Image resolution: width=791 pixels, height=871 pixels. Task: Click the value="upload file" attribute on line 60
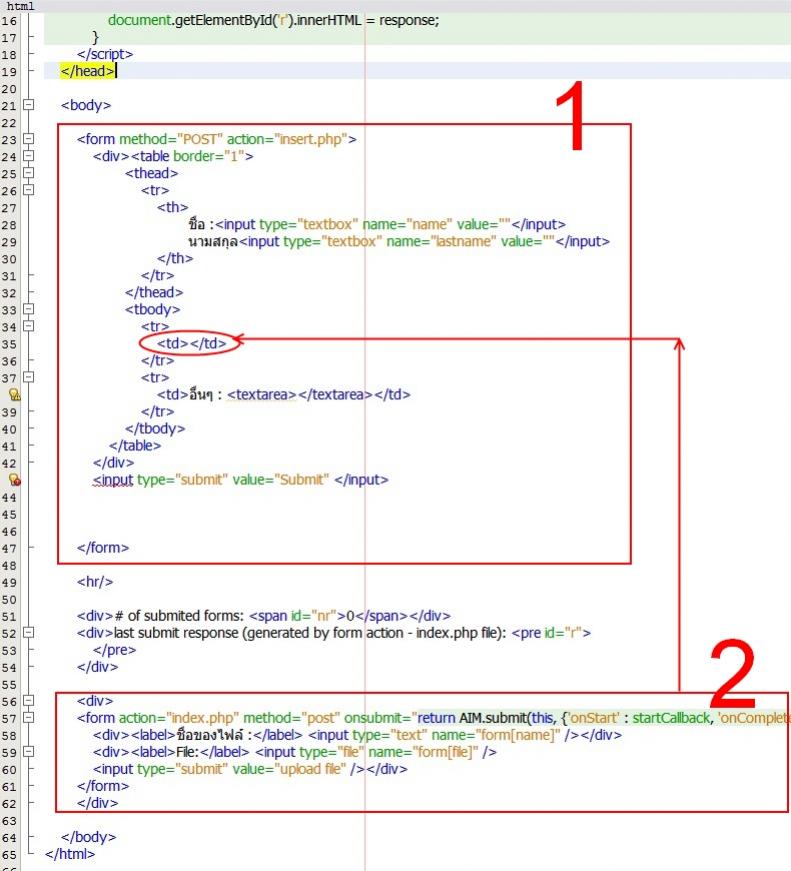pos(289,769)
